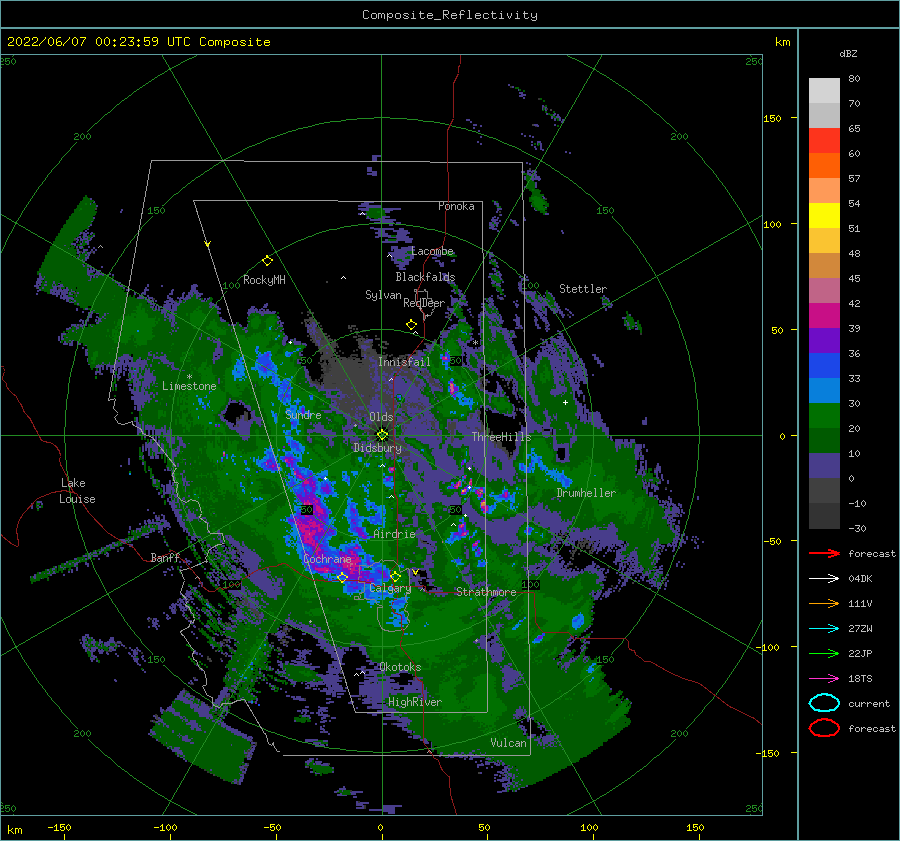Click the Strathmore label
The image size is (900, 841).
point(486,592)
